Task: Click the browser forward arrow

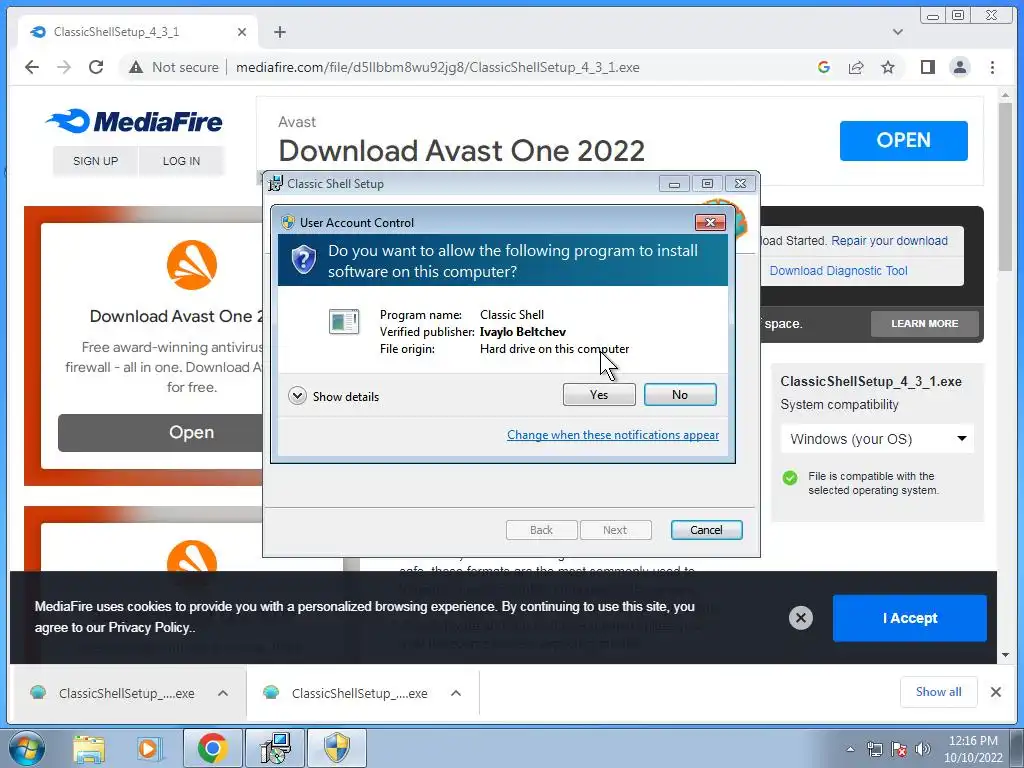Action: click(x=63, y=67)
